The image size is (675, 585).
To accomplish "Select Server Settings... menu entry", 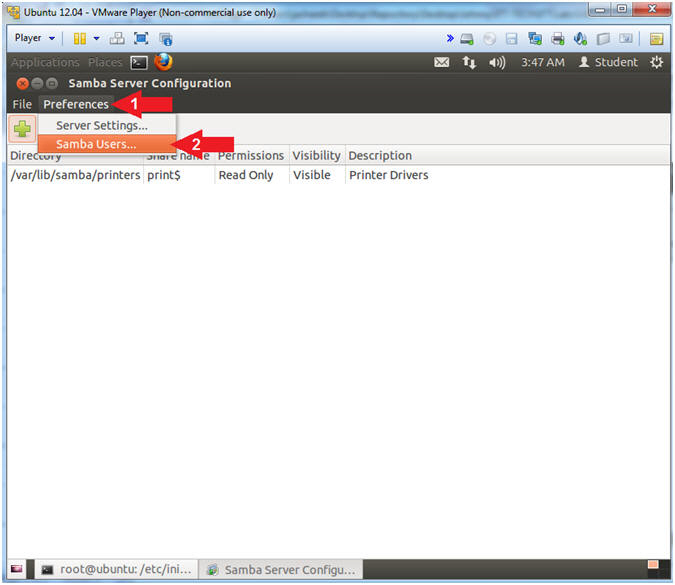I will coord(107,125).
